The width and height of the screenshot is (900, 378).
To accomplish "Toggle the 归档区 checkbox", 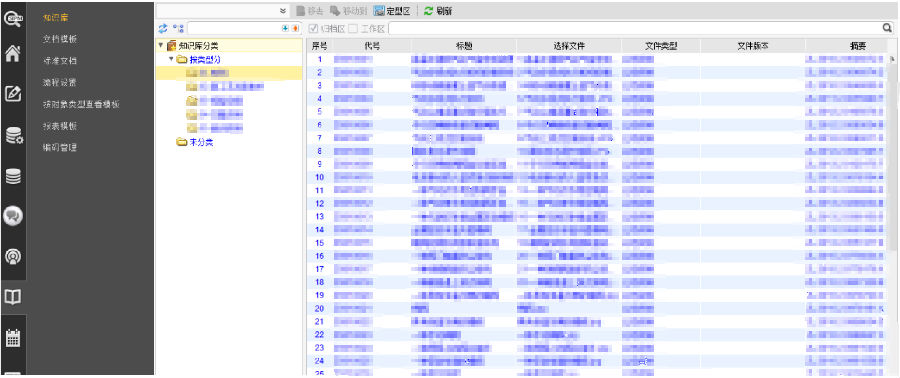I will tap(313, 28).
